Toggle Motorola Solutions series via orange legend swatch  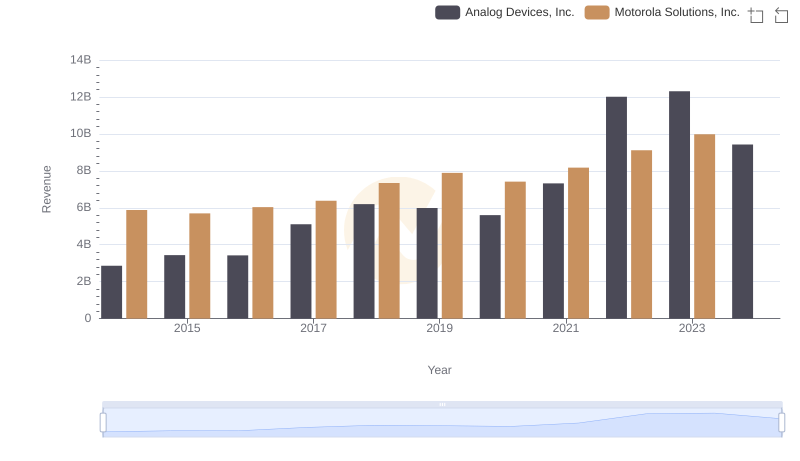tap(597, 13)
